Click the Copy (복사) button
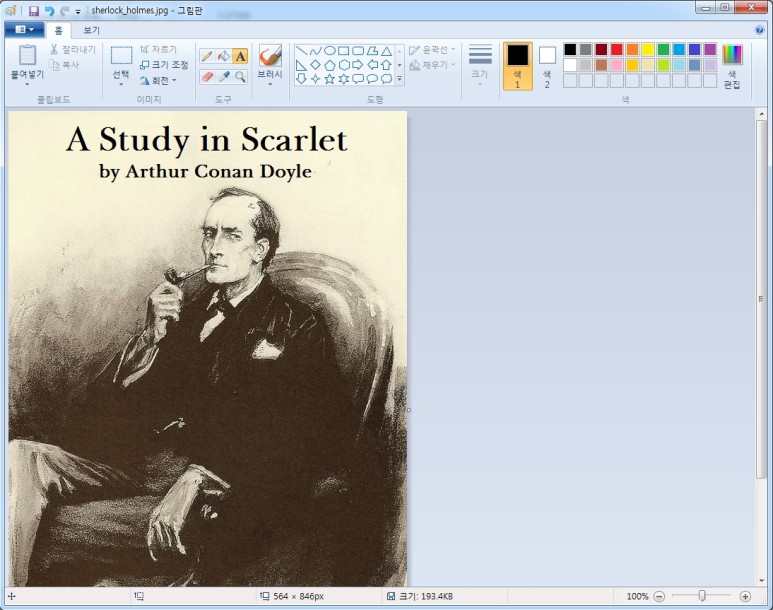 (x=64, y=65)
